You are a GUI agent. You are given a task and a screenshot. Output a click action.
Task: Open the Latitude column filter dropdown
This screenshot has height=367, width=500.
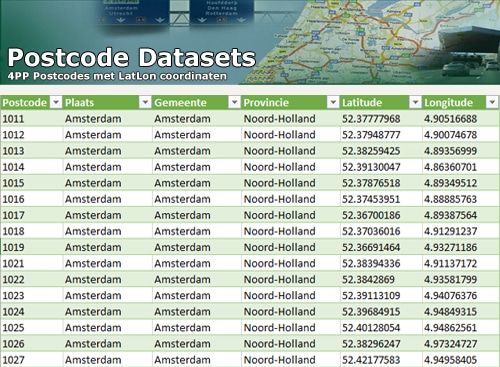coord(415,102)
